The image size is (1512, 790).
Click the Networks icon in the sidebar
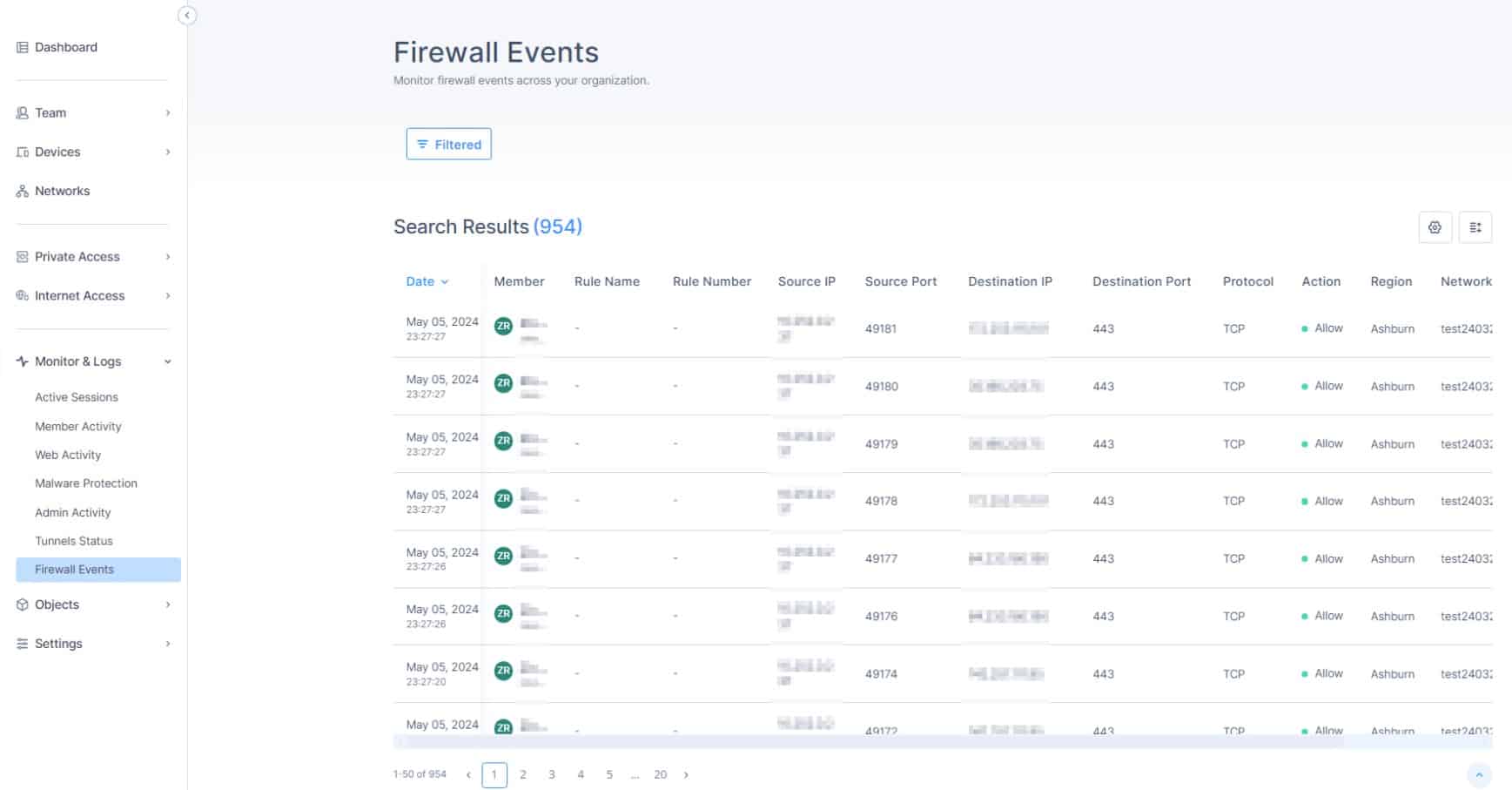[22, 191]
